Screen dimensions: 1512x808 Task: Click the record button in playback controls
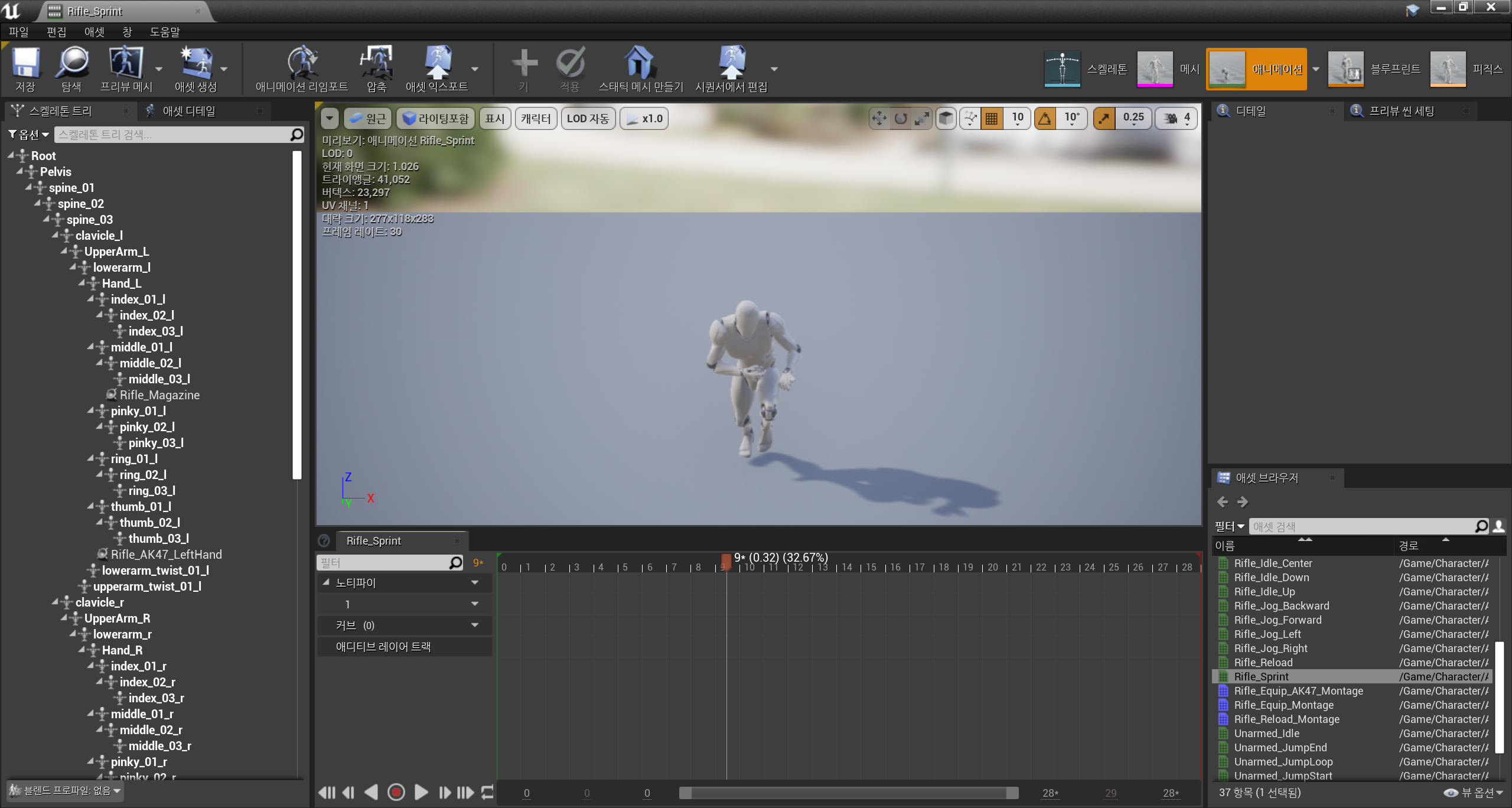[396, 792]
